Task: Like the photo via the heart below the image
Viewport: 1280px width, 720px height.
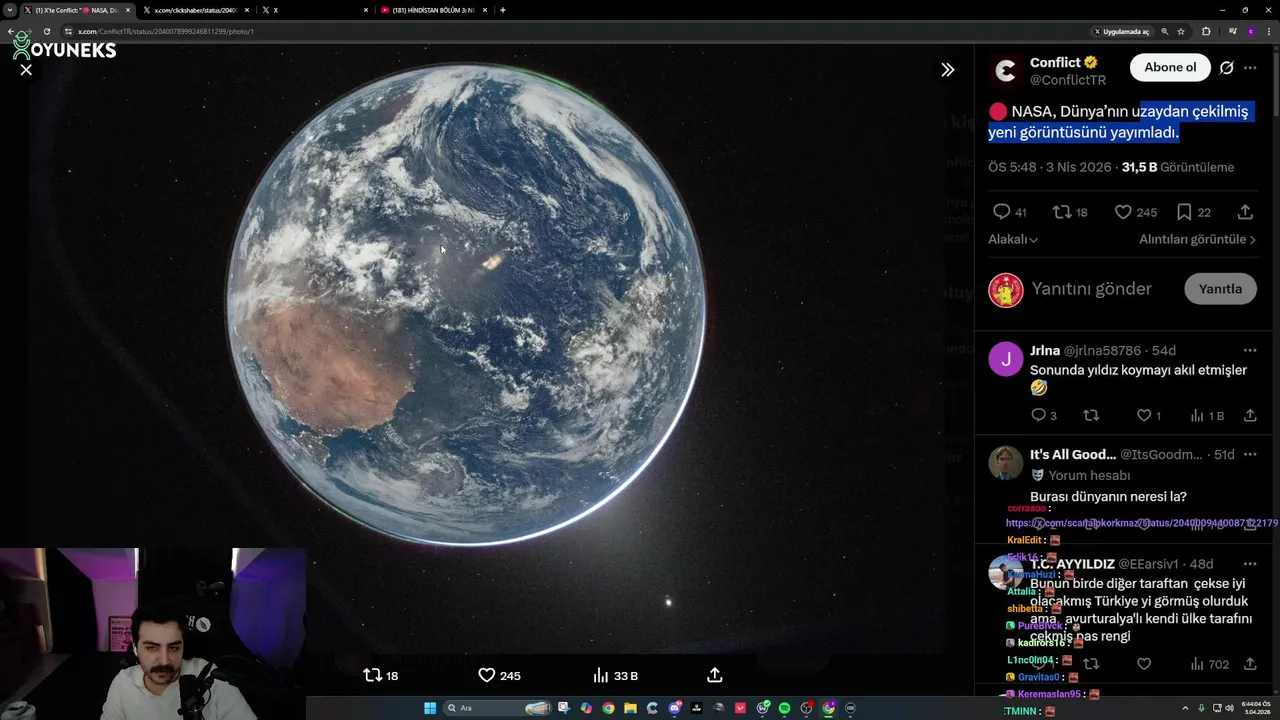Action: click(x=499, y=675)
